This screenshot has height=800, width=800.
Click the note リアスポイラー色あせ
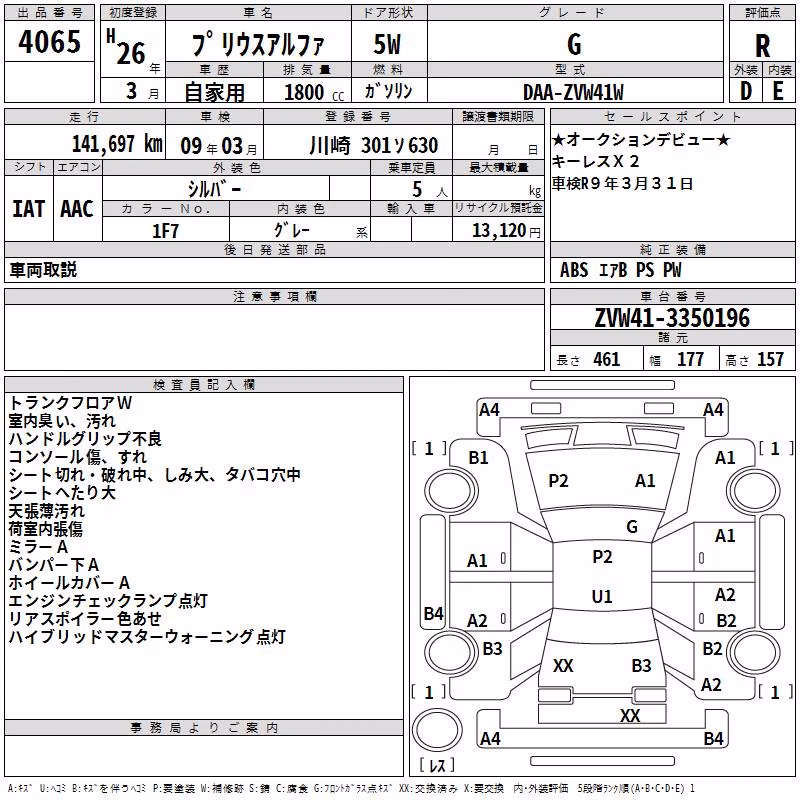pos(85,618)
